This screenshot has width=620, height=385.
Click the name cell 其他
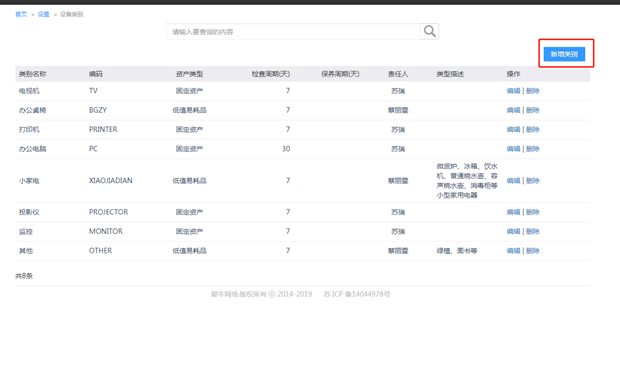(x=26, y=251)
